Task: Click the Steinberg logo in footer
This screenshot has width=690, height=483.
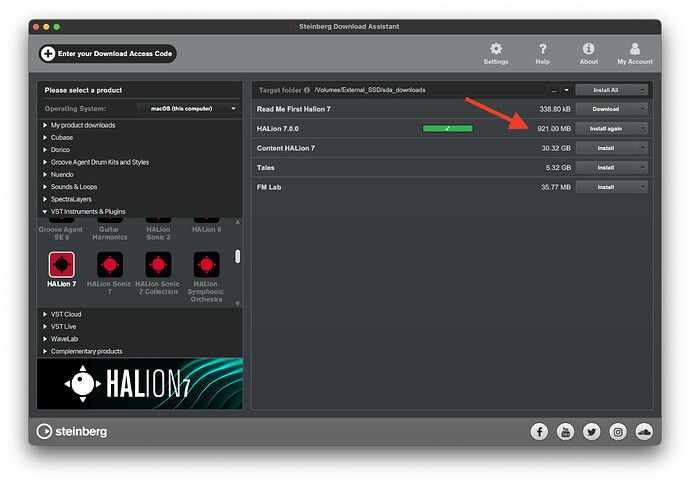Action: [x=72, y=431]
